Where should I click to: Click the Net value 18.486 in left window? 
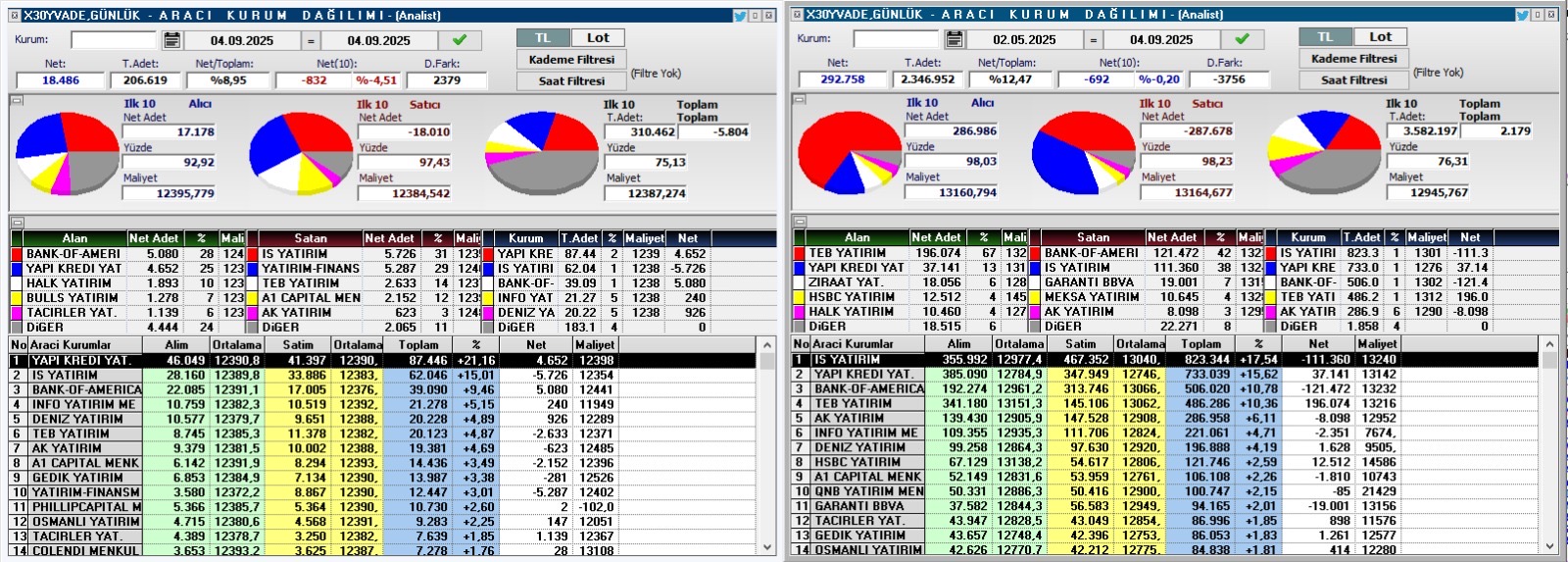point(60,80)
